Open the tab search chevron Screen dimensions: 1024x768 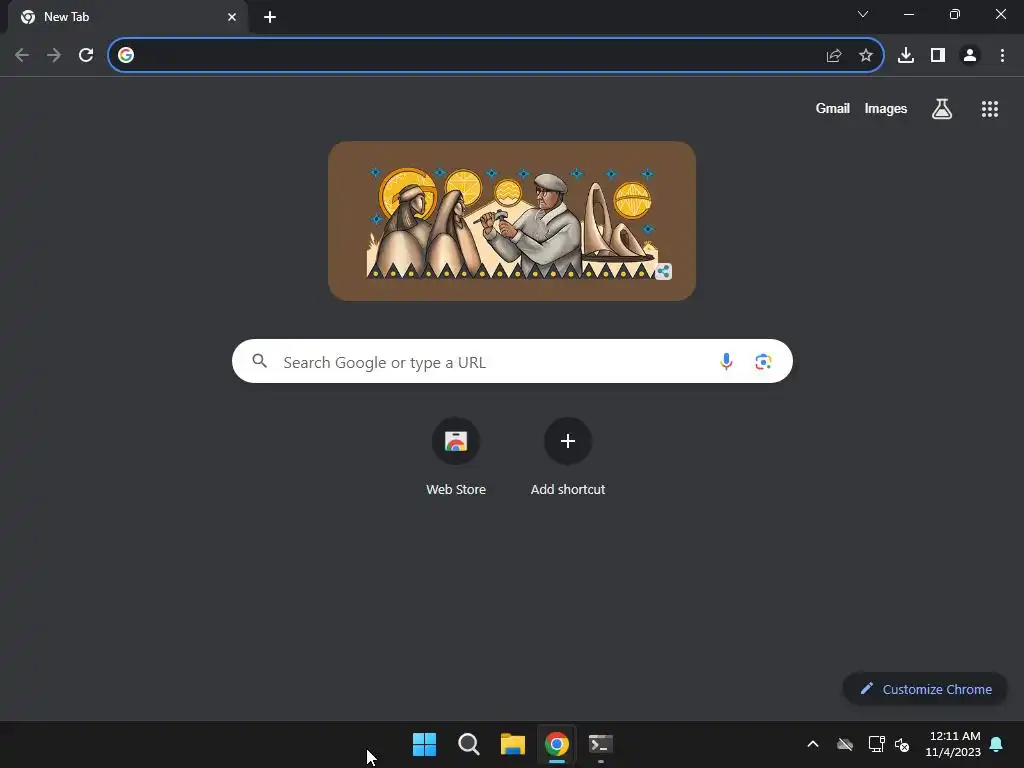point(863,14)
